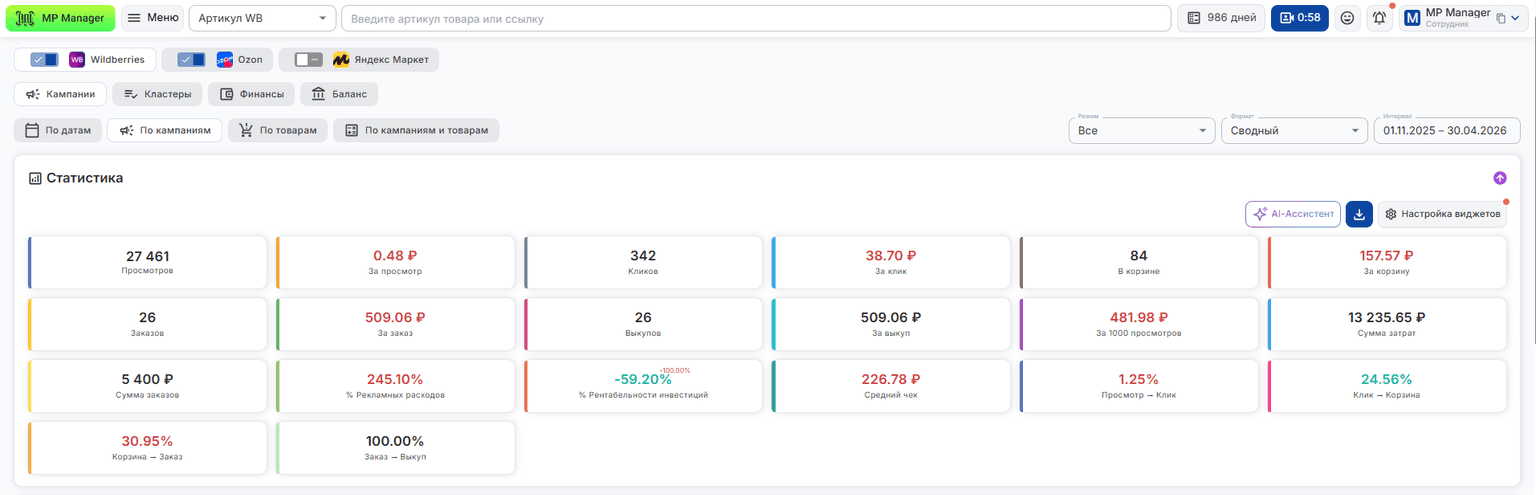Click the 986 дней subscription indicator
This screenshot has height=495, width=1536.
pyautogui.click(x=1221, y=18)
